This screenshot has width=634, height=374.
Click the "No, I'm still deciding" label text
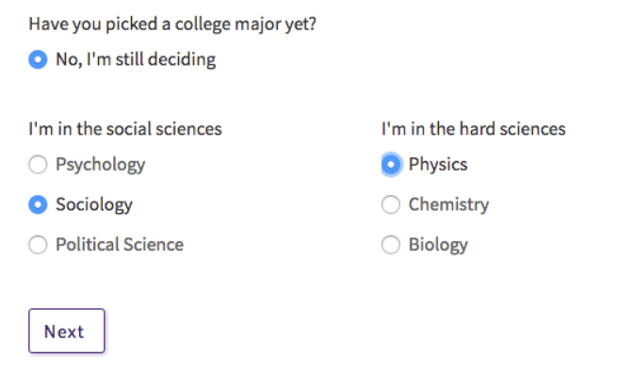(135, 60)
